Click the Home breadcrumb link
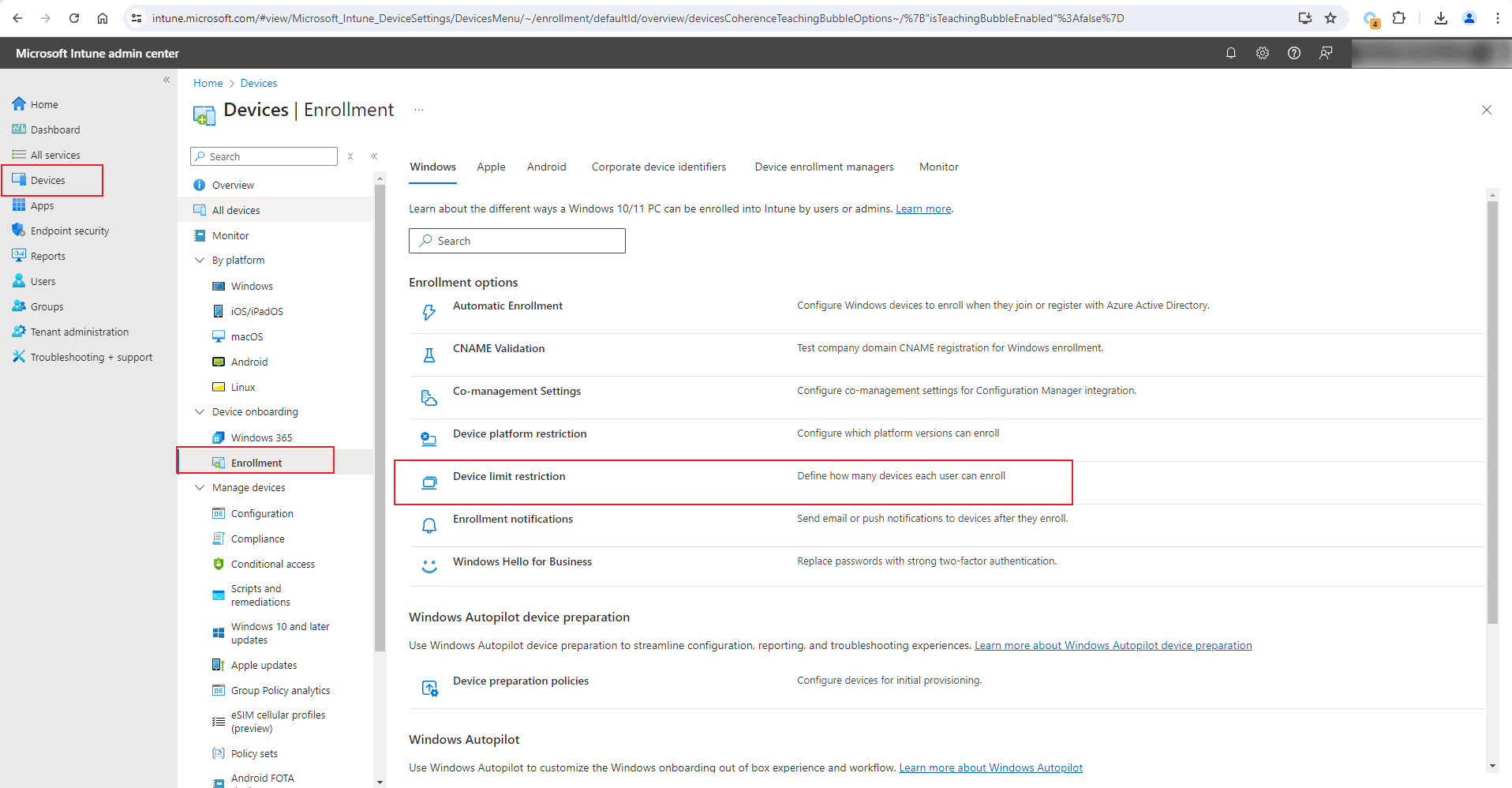Viewport: 1512px width, 788px height. coord(208,82)
